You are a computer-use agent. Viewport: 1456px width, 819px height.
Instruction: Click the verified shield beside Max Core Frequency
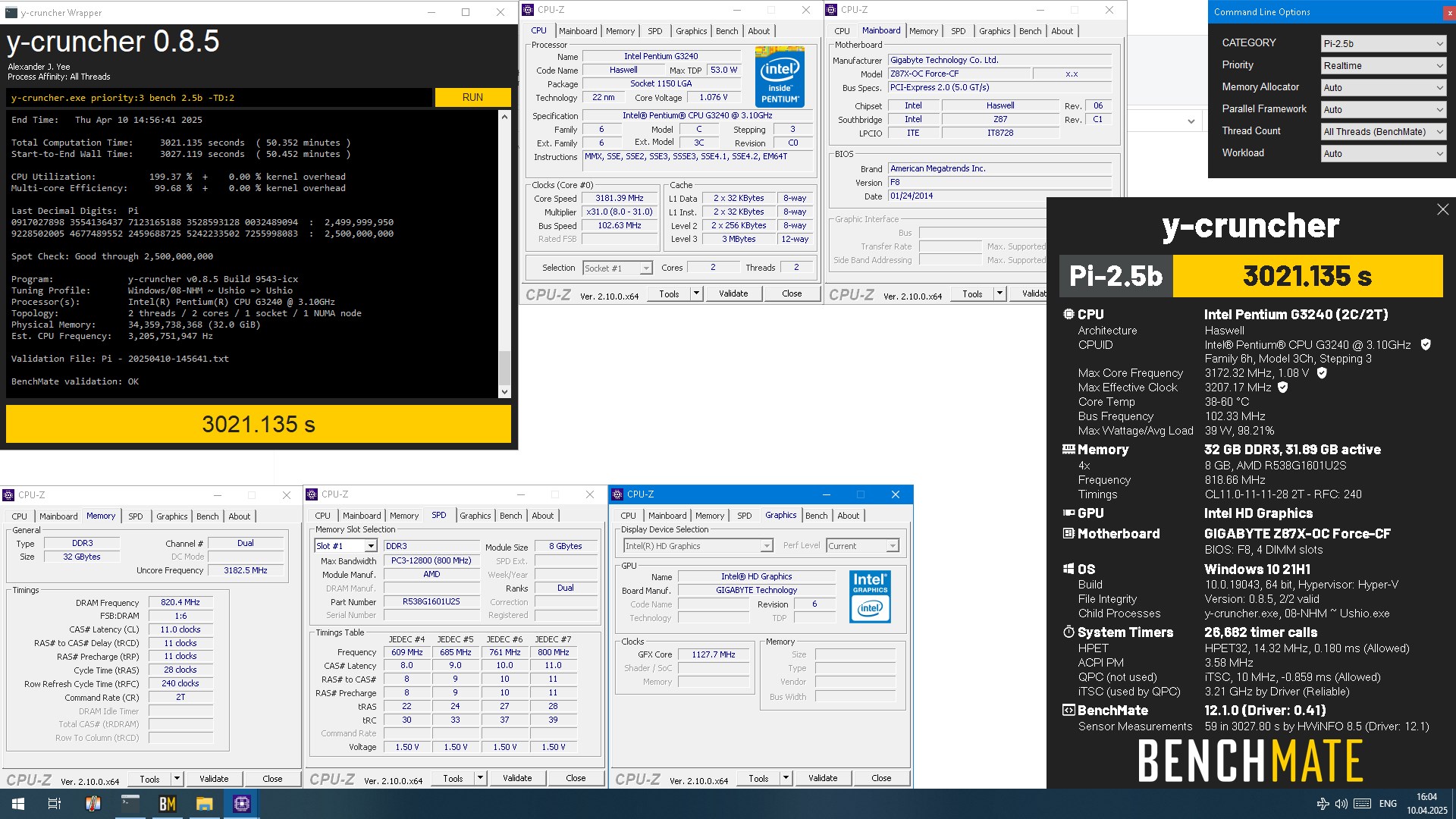click(1322, 373)
